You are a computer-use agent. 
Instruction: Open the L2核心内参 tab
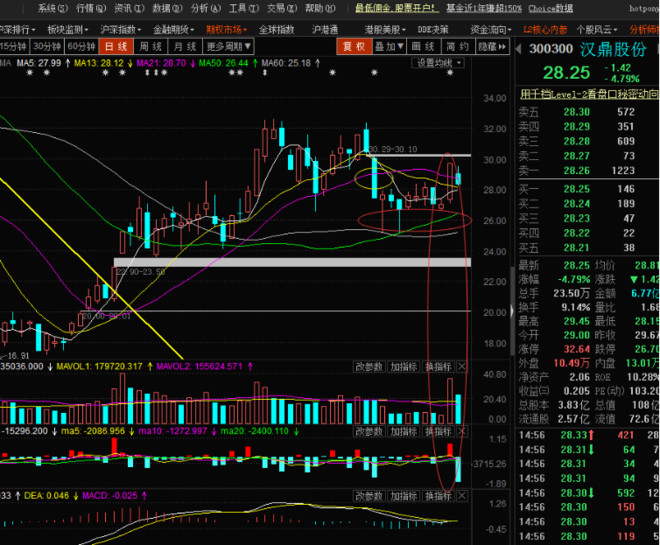[x=545, y=29]
